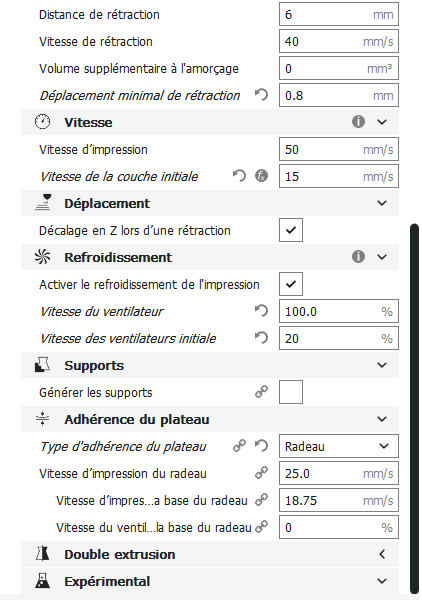Screen dimensions: 422x601
Task: Toggle Décalage en Z lors d'une rétraction
Action: pyautogui.click(x=291, y=230)
